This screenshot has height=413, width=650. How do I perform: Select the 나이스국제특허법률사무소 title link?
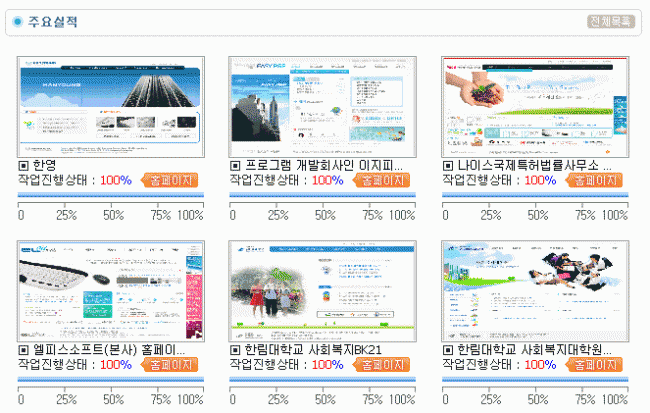pyautogui.click(x=535, y=165)
